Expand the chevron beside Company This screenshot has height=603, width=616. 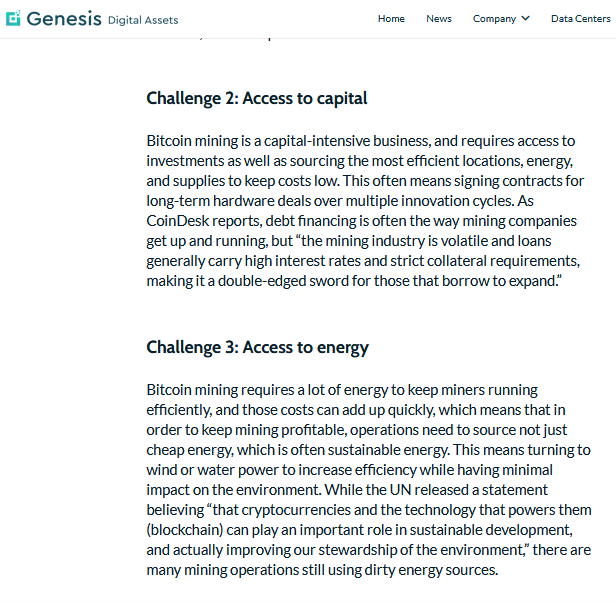[x=525, y=18]
